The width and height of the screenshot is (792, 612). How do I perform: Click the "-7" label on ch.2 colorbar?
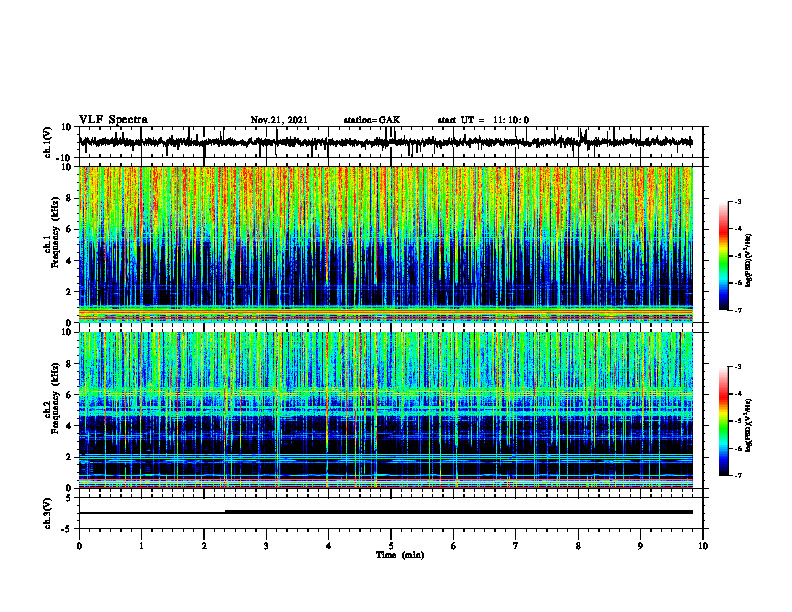point(738,475)
